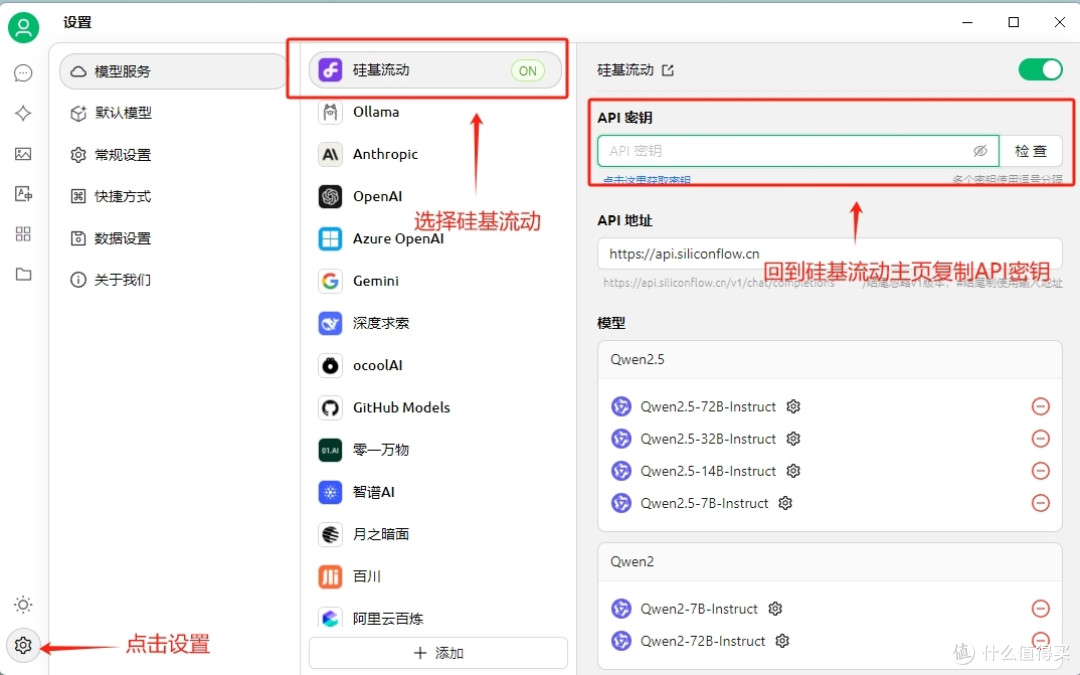
Task: Click the 检查 API key button
Action: click(1030, 151)
